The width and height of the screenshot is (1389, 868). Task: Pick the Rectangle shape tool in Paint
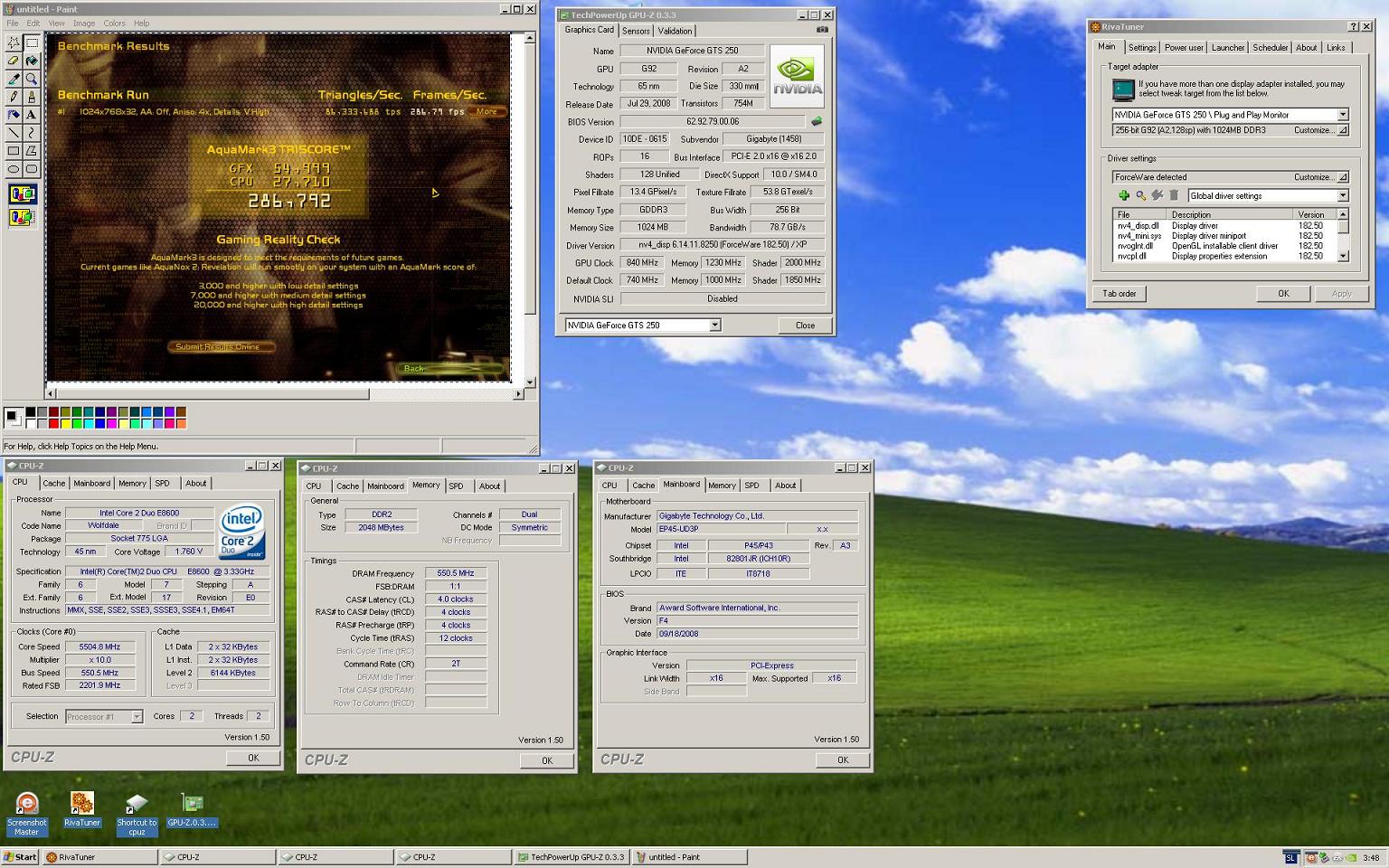14,151
